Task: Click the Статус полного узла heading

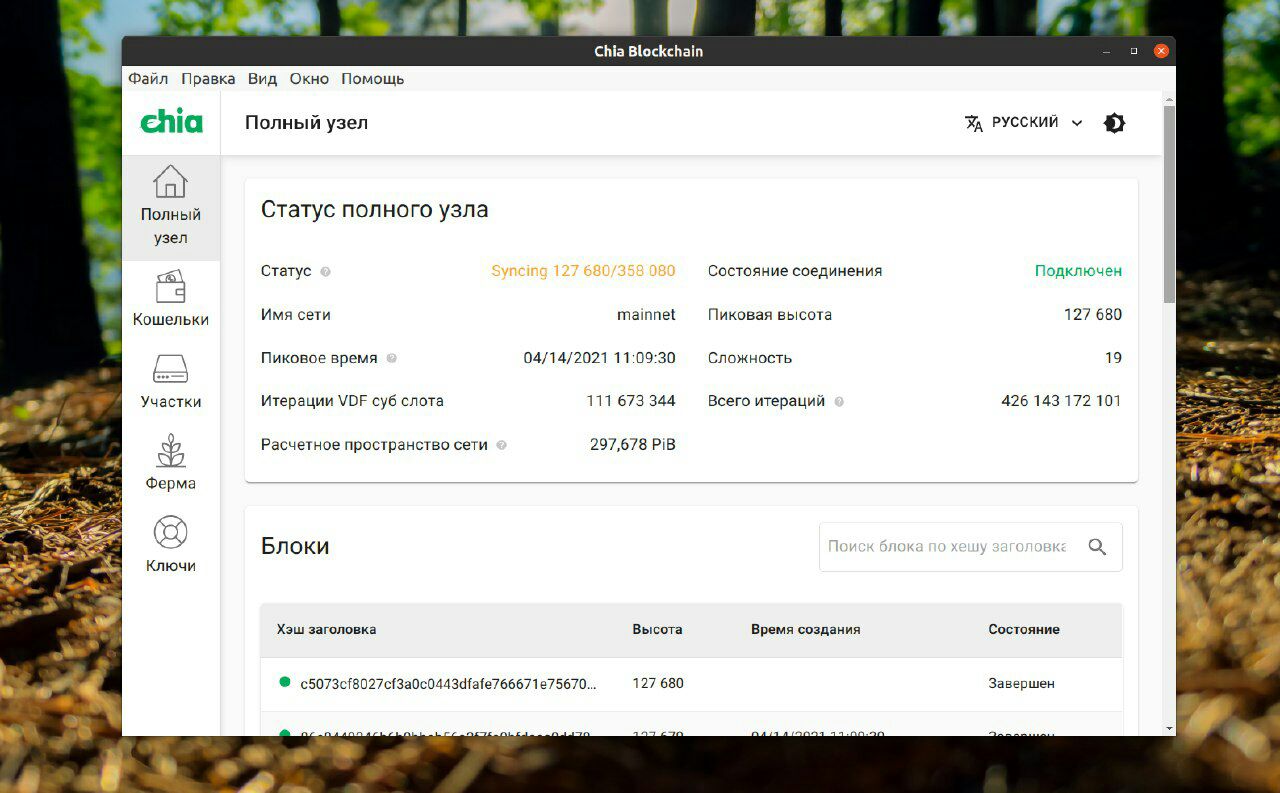Action: [x=375, y=210]
